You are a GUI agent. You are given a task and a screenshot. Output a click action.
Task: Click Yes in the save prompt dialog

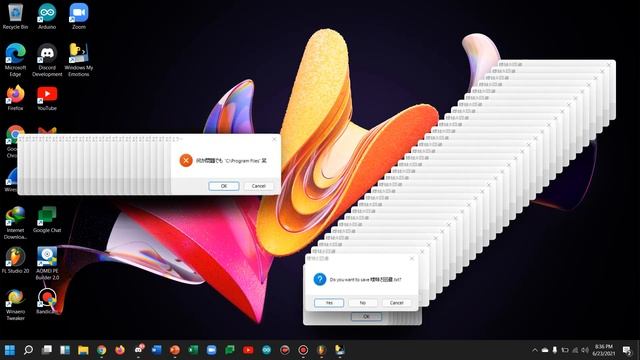(329, 303)
